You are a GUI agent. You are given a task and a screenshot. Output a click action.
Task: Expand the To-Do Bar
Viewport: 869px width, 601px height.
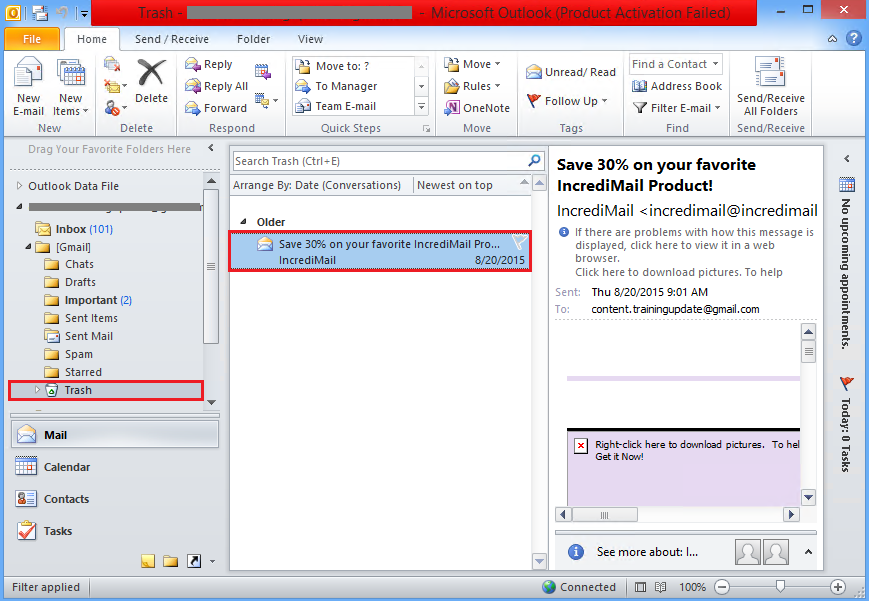point(846,159)
